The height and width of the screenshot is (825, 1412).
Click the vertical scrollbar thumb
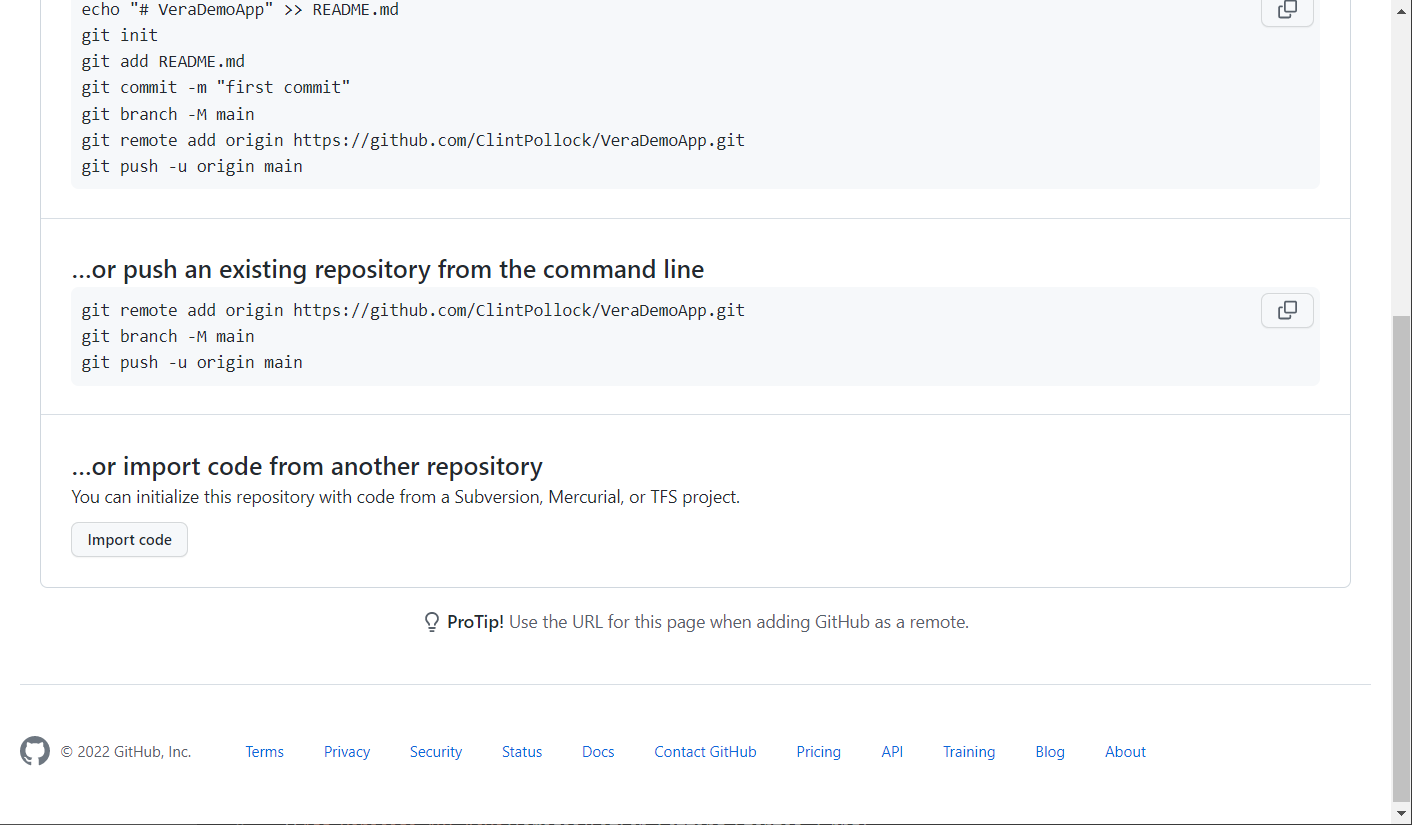[1402, 557]
